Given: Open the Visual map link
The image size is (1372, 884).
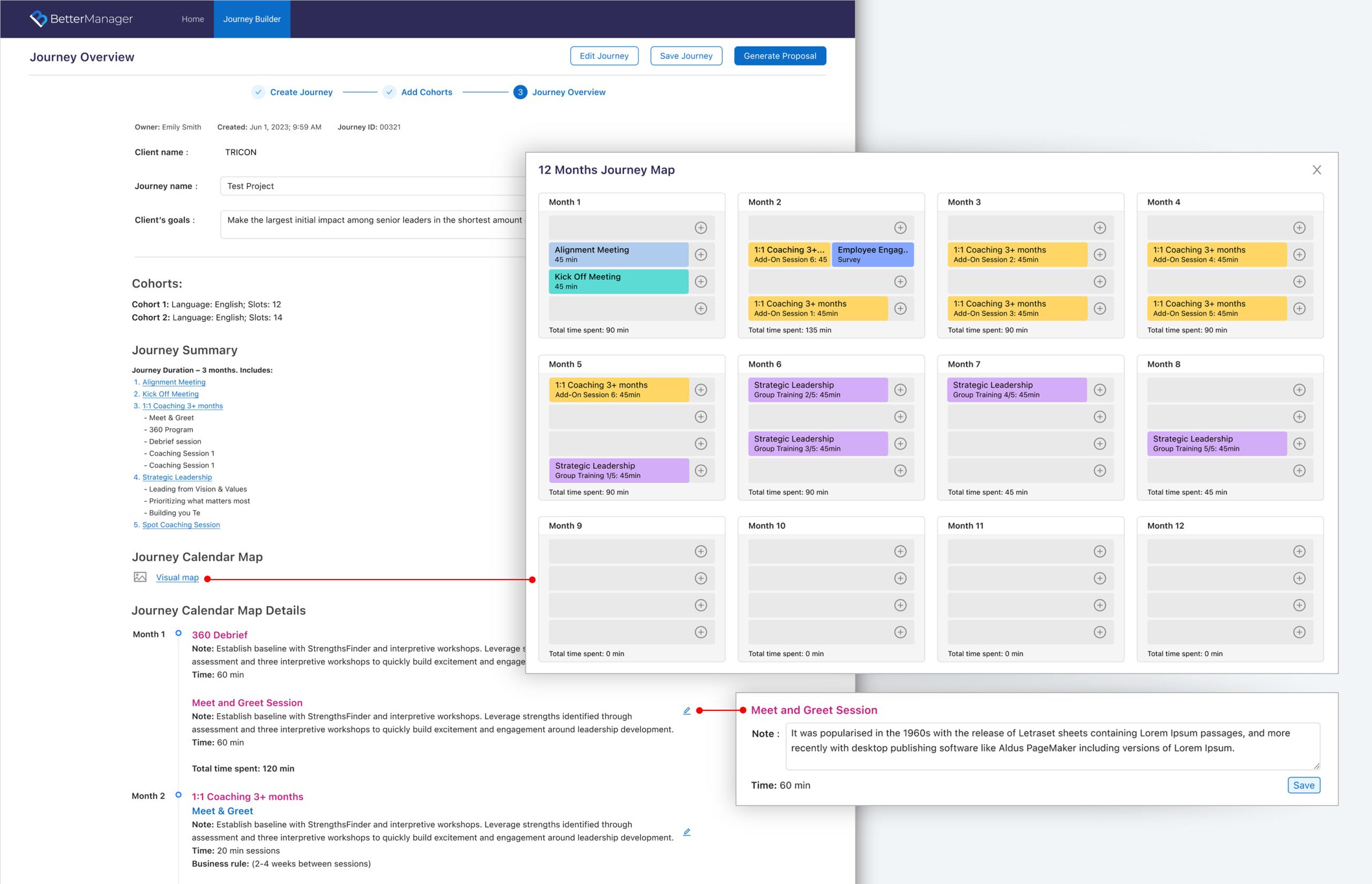Looking at the screenshot, I should (x=177, y=577).
